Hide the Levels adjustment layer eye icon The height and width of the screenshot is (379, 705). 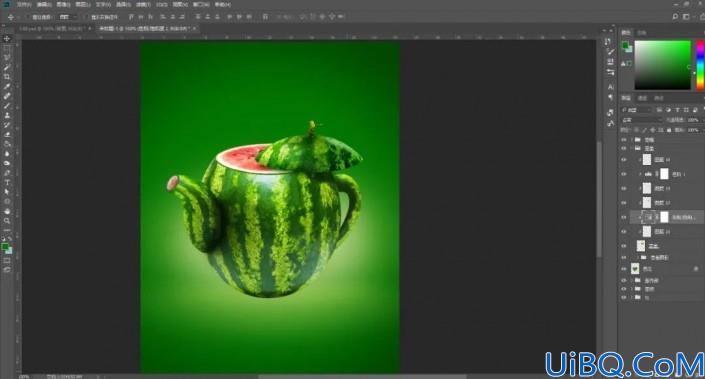pyautogui.click(x=624, y=174)
